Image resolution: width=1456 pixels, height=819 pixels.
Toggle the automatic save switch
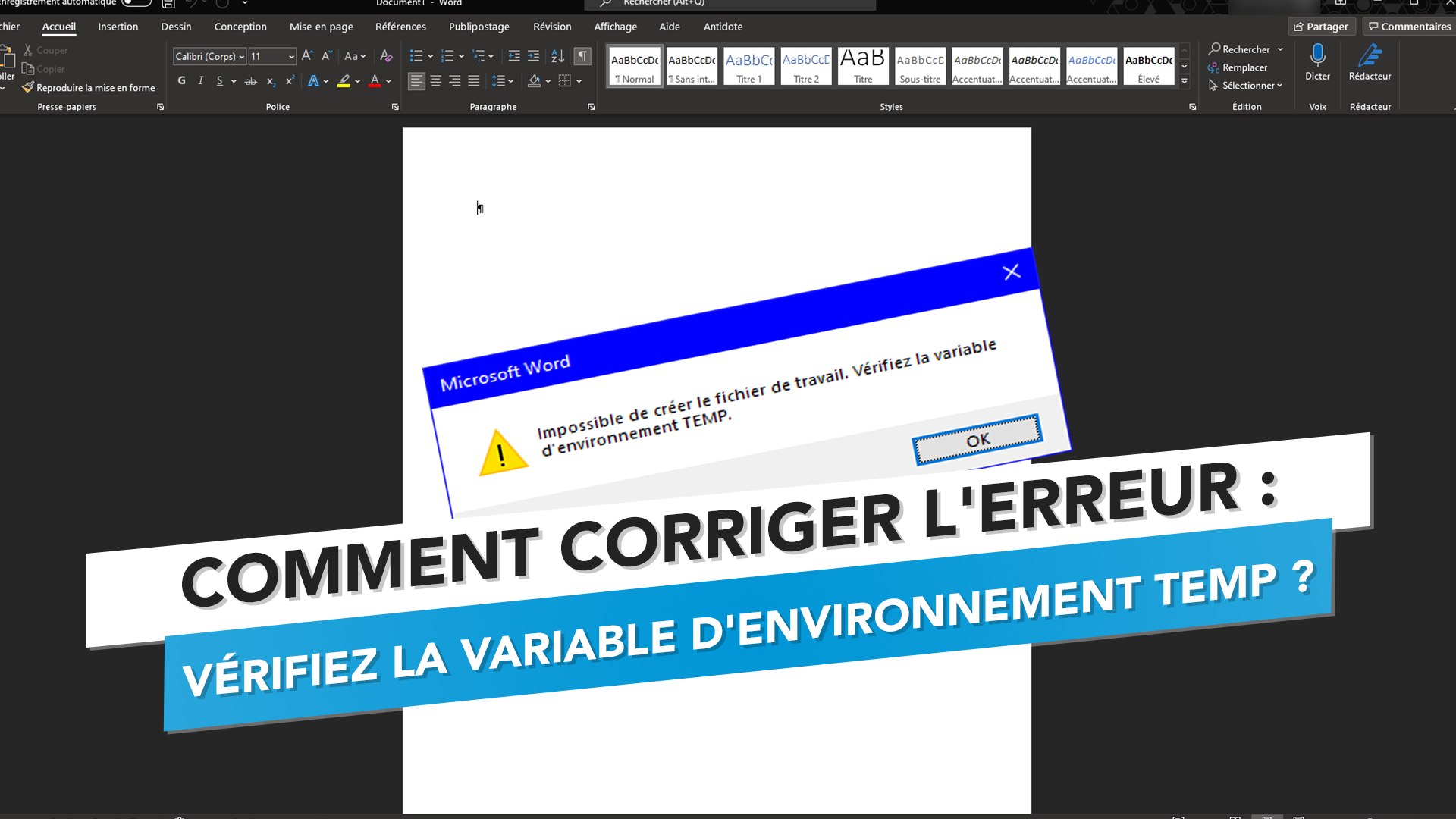(x=136, y=3)
